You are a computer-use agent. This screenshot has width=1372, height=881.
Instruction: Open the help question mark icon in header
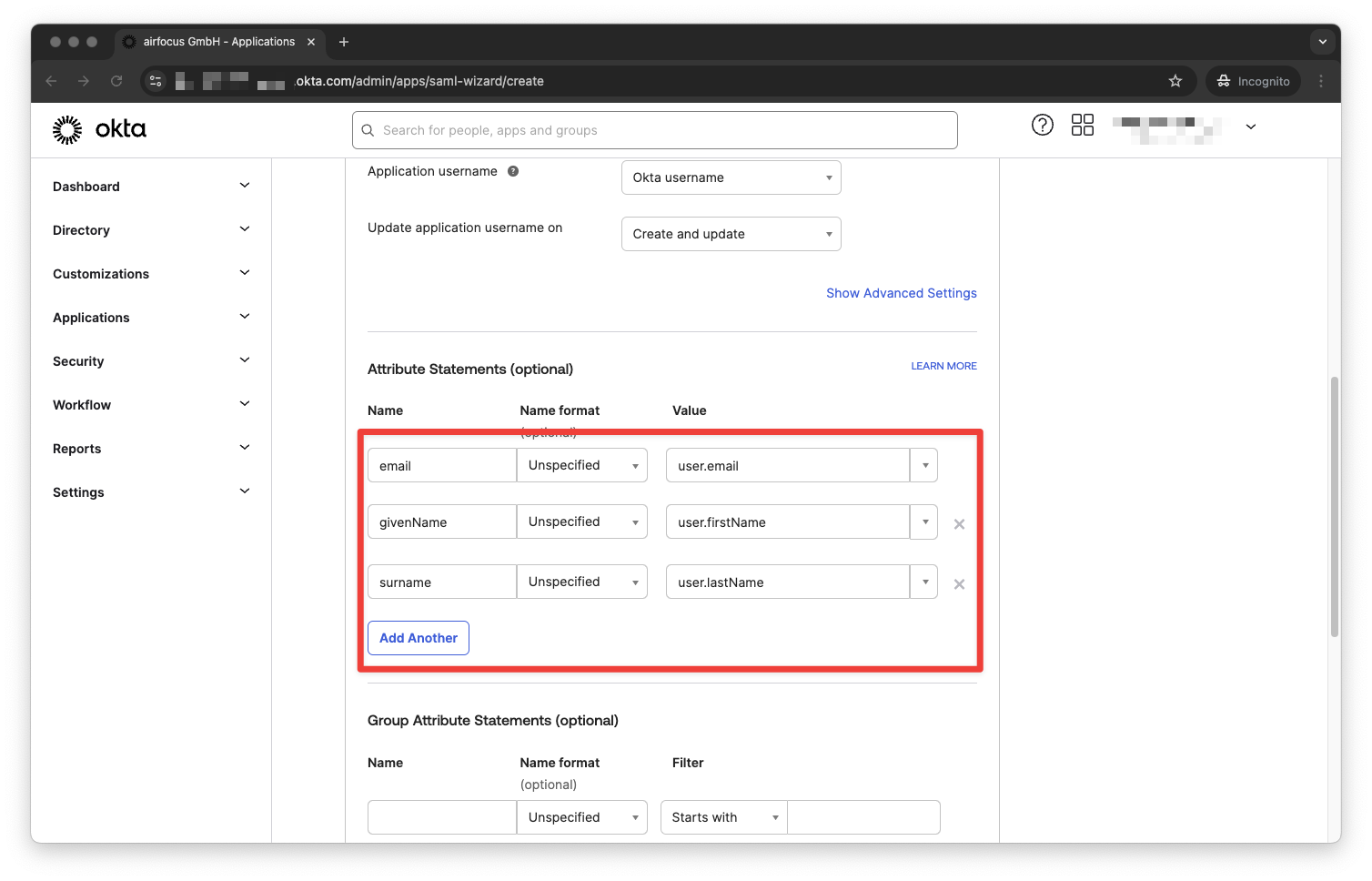click(1042, 125)
